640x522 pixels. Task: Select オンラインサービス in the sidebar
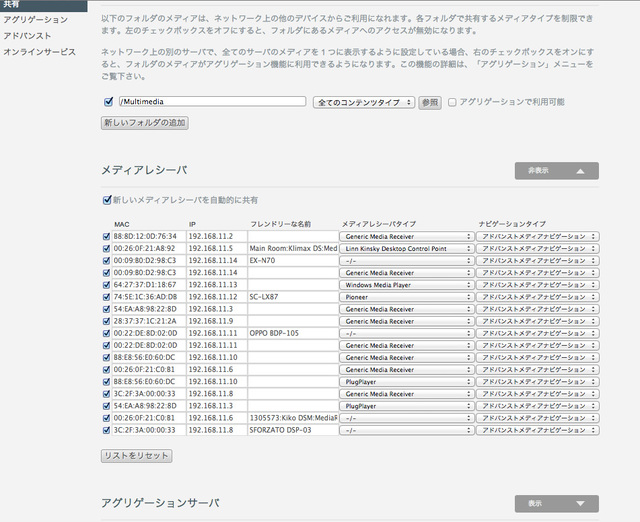pos(39,51)
